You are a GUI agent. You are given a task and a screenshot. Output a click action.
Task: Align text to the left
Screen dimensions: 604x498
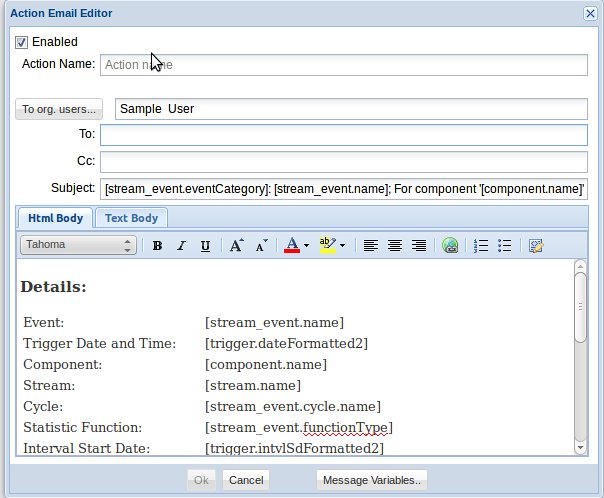371,245
